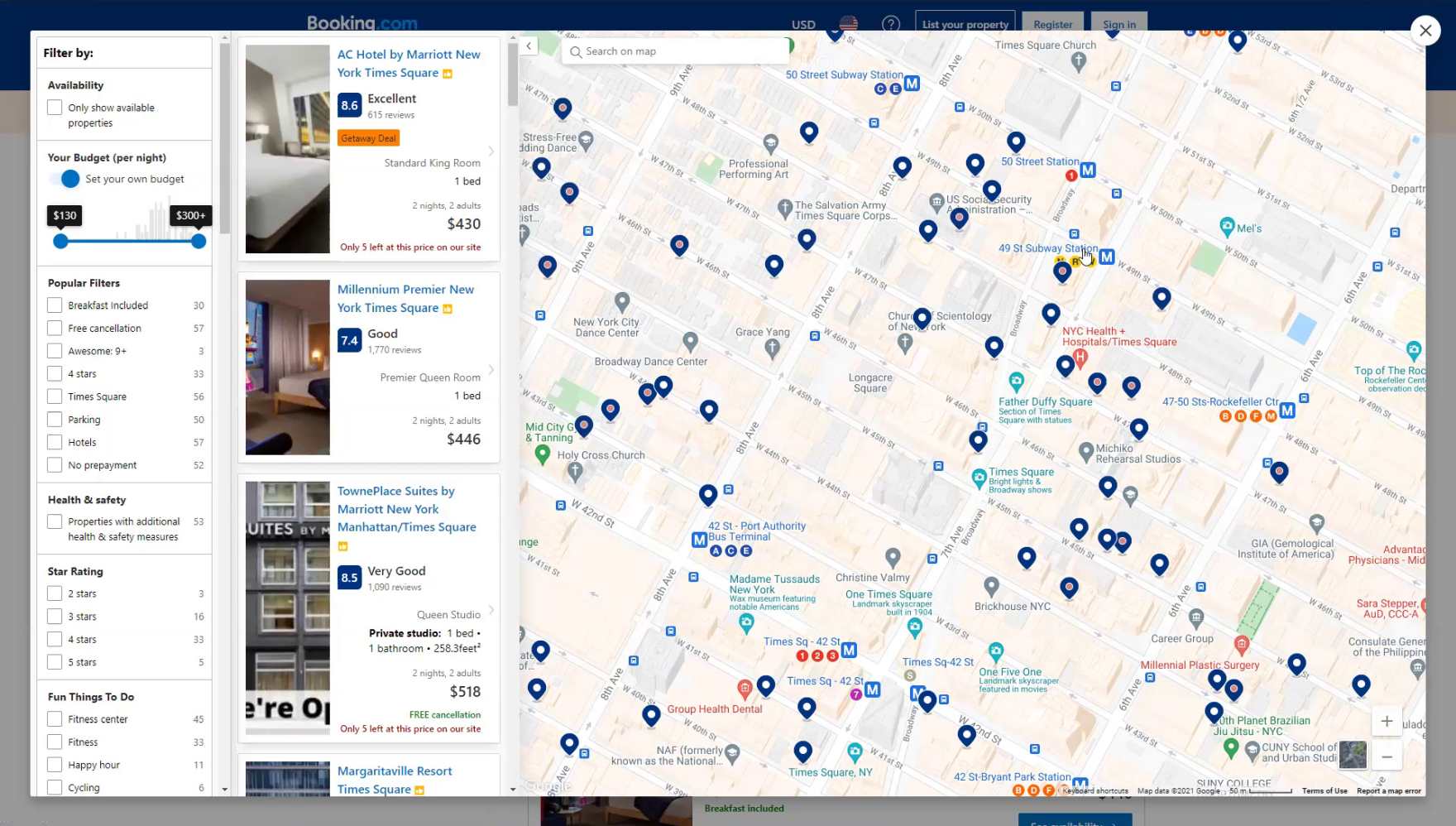Click the Register button
Image resolution: width=1456 pixels, height=826 pixels.
[1052, 24]
